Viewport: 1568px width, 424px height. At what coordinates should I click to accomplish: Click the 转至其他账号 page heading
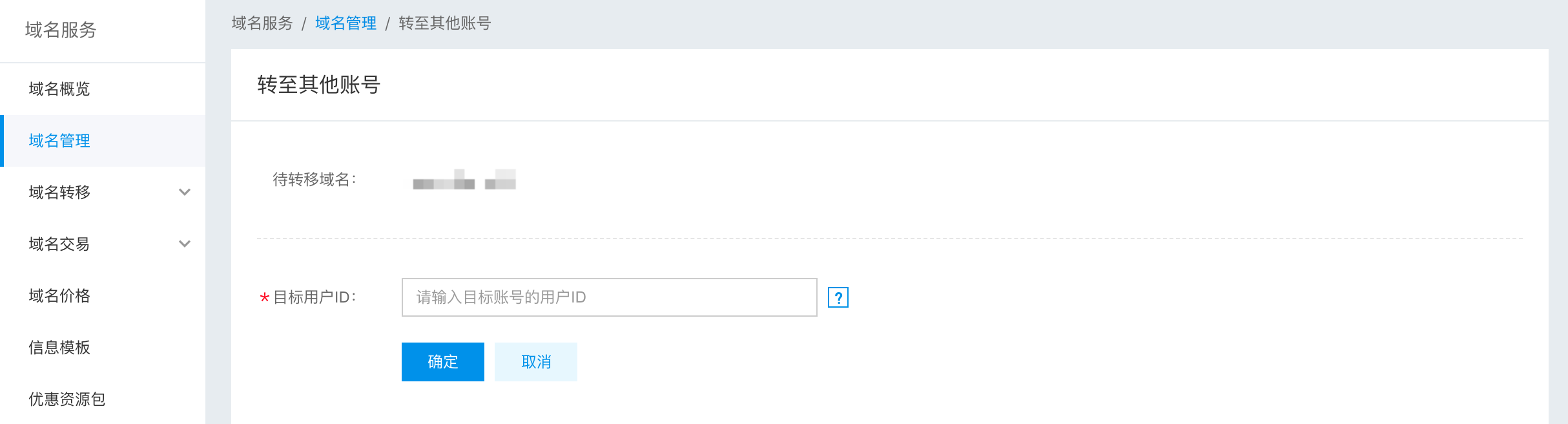coord(319,85)
